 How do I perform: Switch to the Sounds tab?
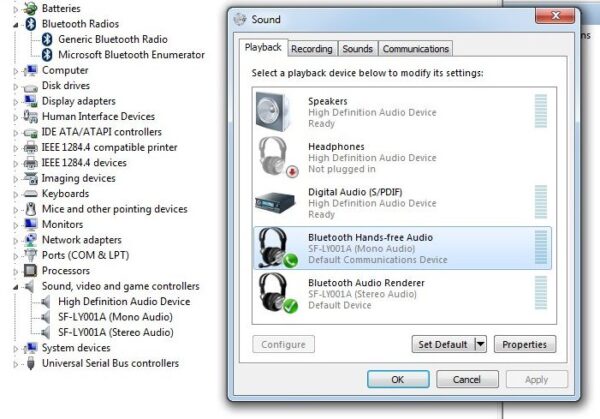[x=357, y=48]
